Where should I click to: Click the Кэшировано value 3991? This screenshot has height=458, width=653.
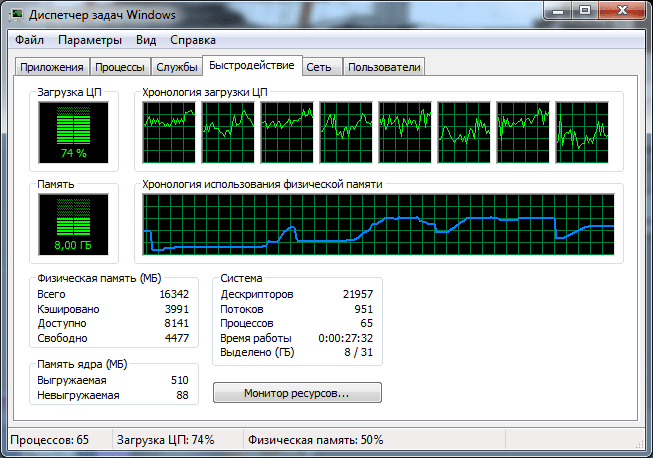(x=177, y=309)
